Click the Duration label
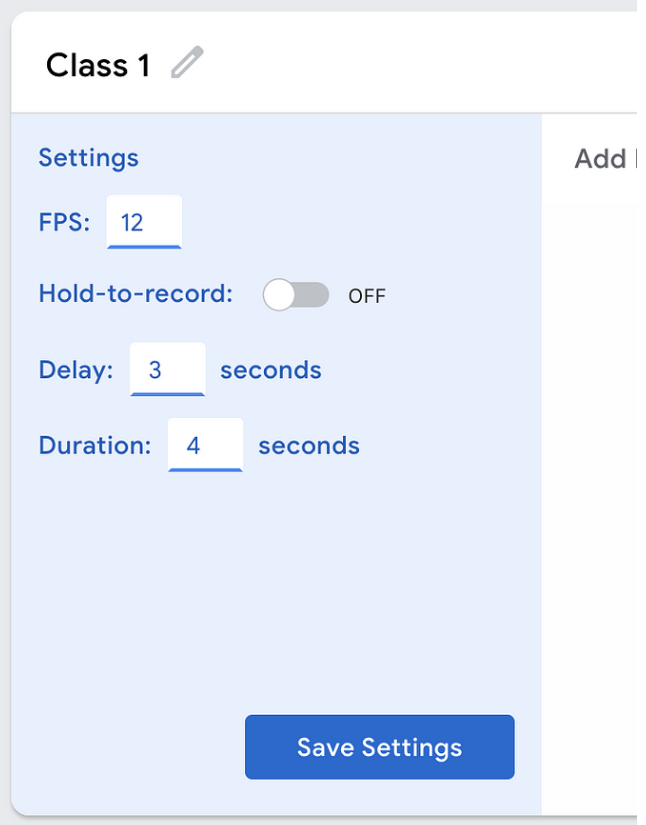Screen dimensions: 646x825 click(x=95, y=445)
